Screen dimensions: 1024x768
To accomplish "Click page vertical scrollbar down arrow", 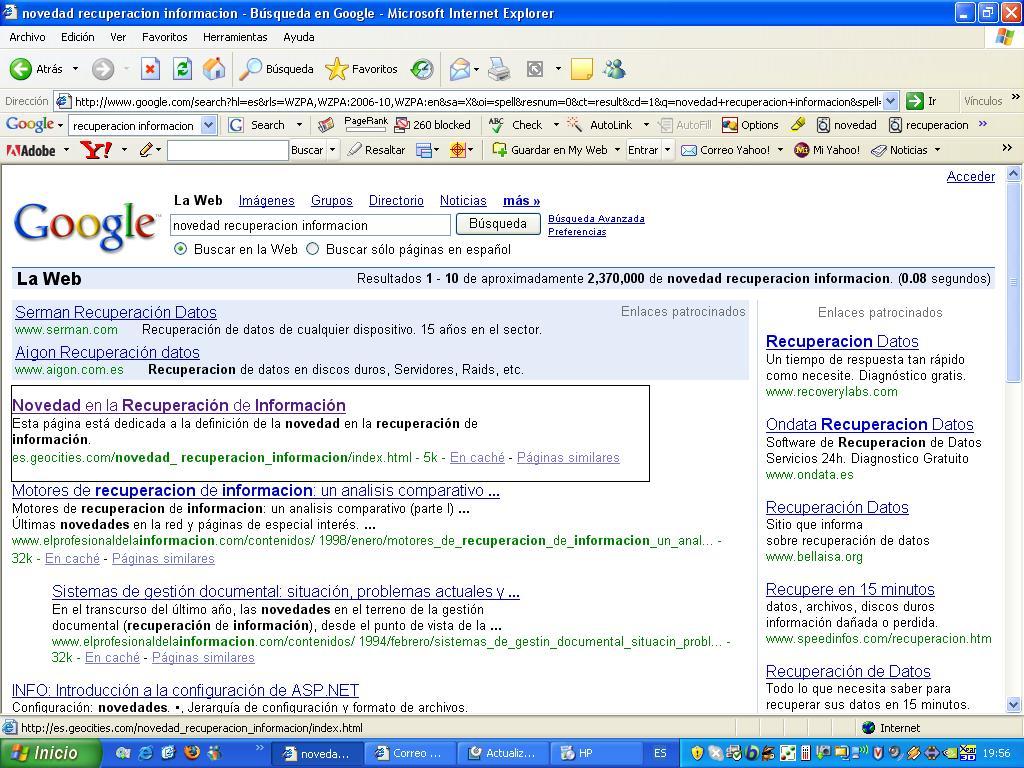I will click(1014, 705).
